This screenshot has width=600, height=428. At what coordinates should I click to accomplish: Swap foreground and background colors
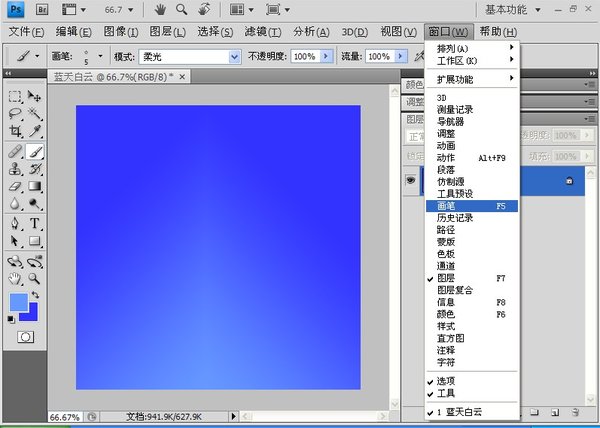coord(35,295)
